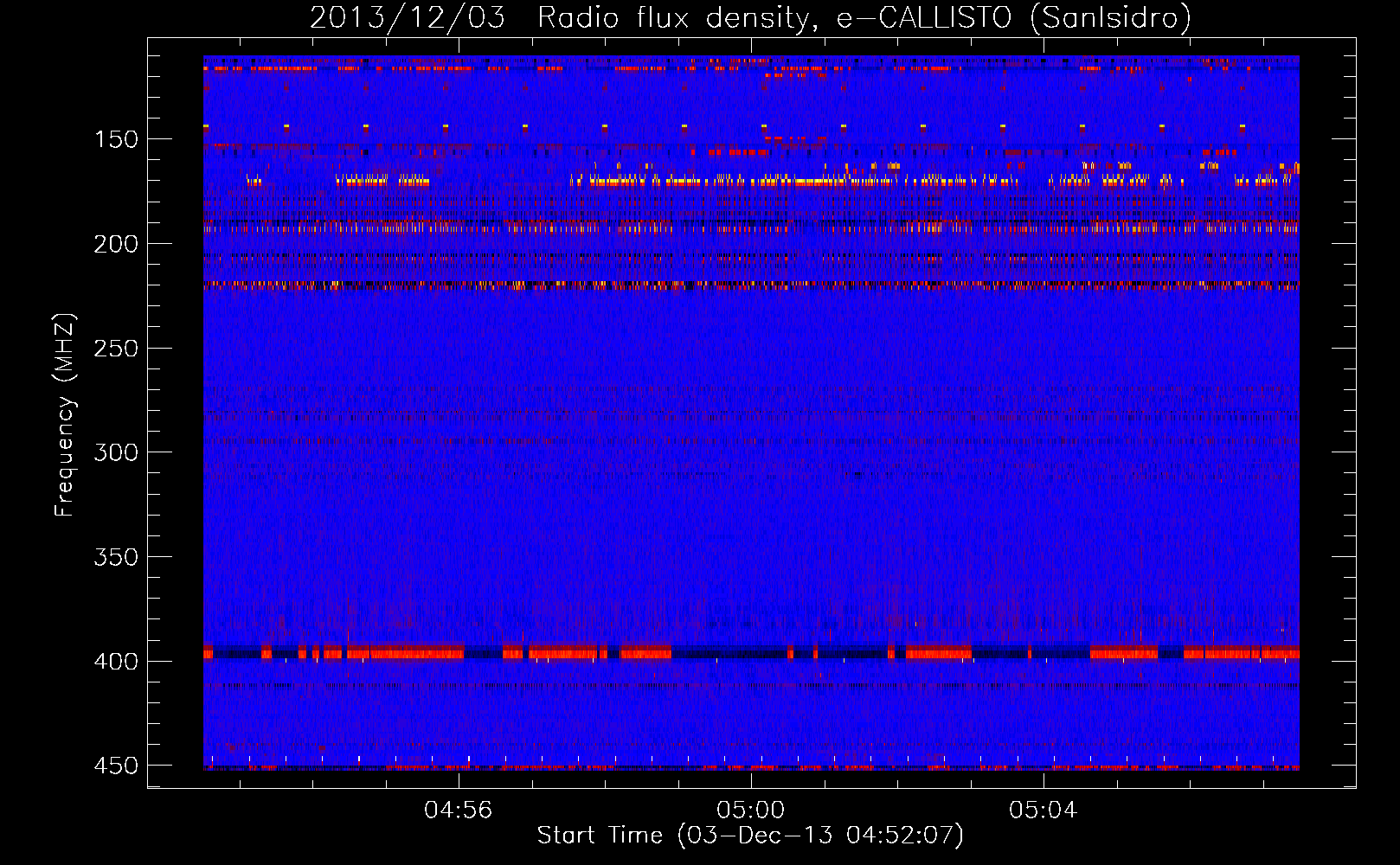Click the 400 frequency tick label
1400x865 pixels.
pos(116,662)
